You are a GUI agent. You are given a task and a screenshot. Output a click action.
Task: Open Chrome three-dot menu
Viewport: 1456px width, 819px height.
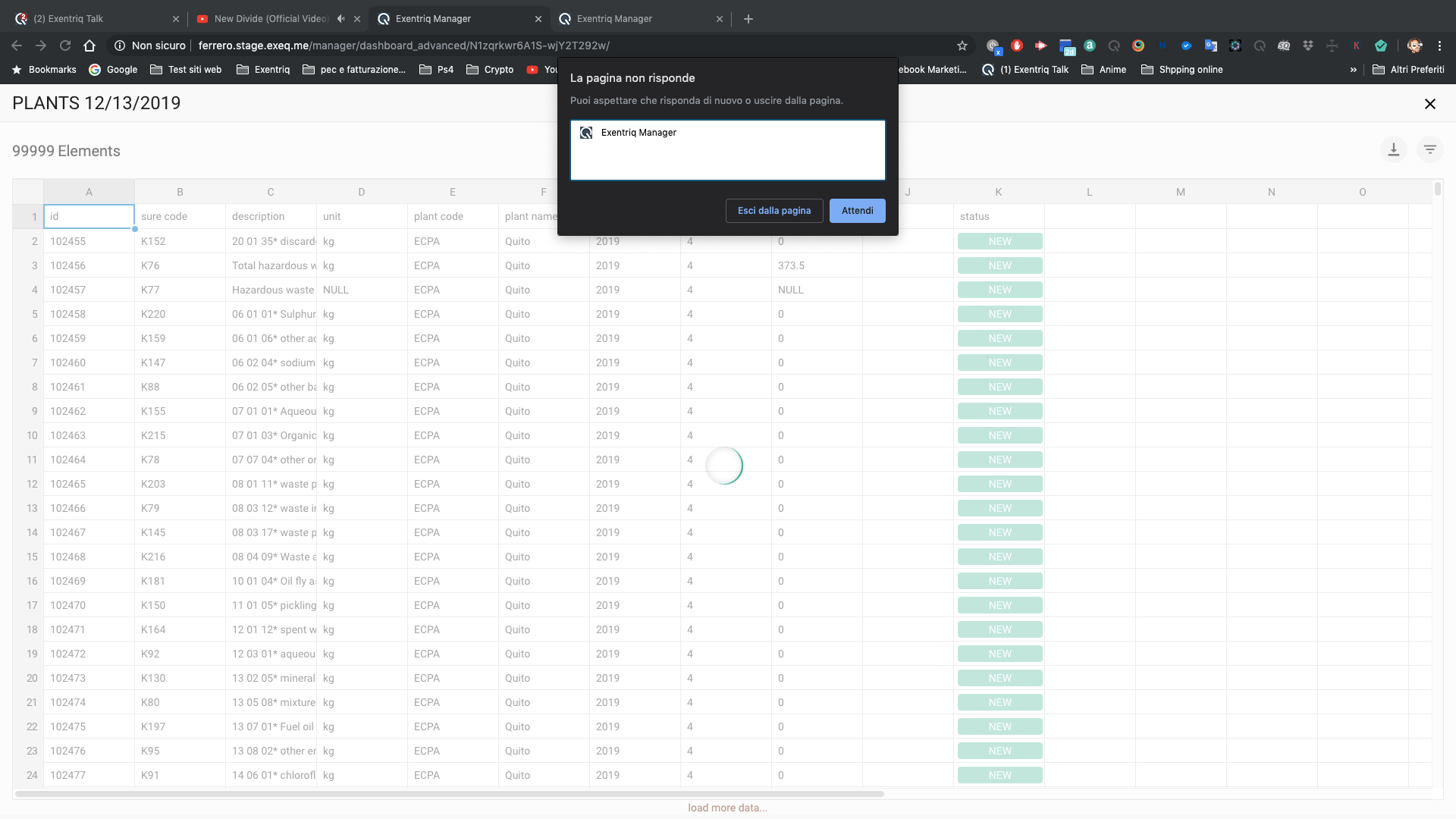coord(1439,45)
